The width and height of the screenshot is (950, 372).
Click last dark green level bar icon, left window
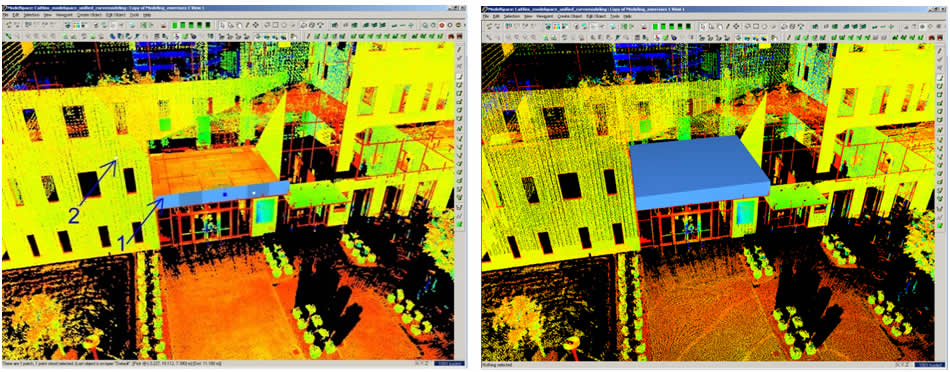pyautogui.click(x=208, y=25)
